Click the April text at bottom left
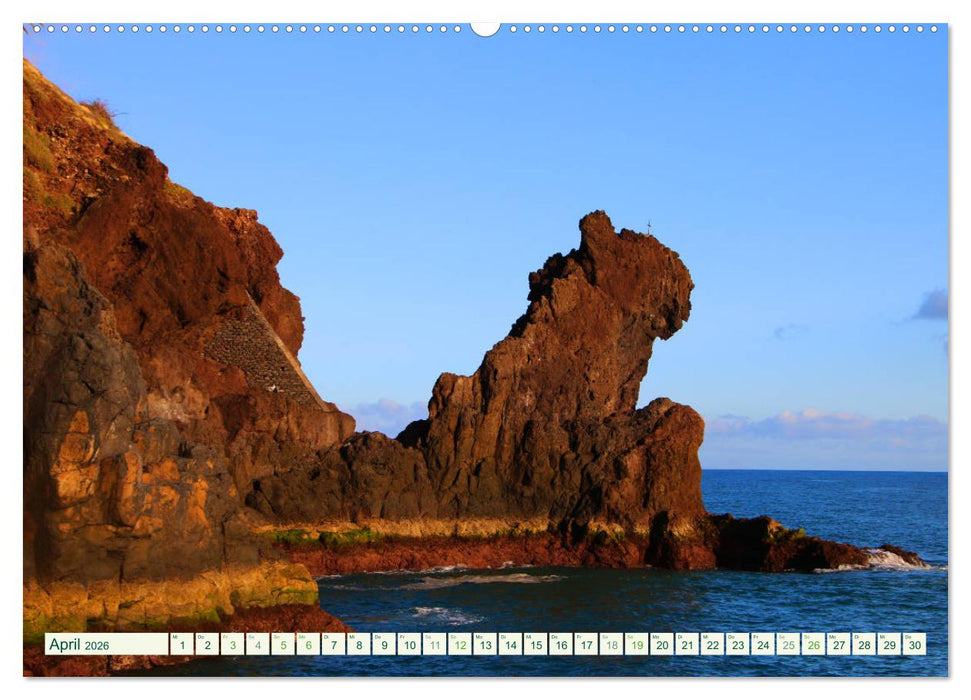Viewport: 971px width, 700px height. click(68, 648)
